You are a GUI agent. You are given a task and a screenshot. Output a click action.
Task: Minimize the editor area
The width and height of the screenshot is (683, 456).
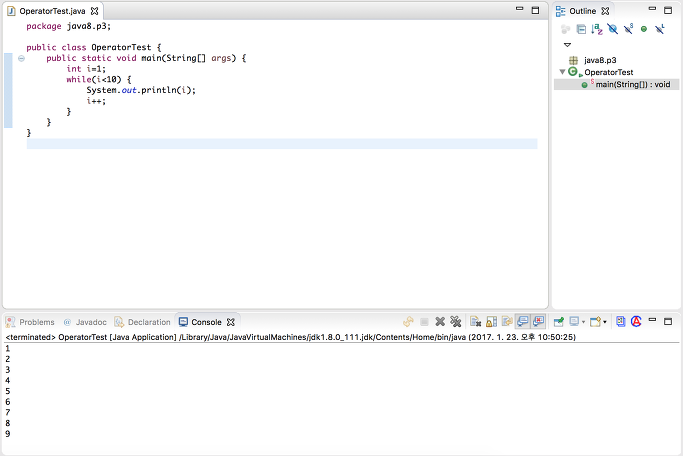519,9
